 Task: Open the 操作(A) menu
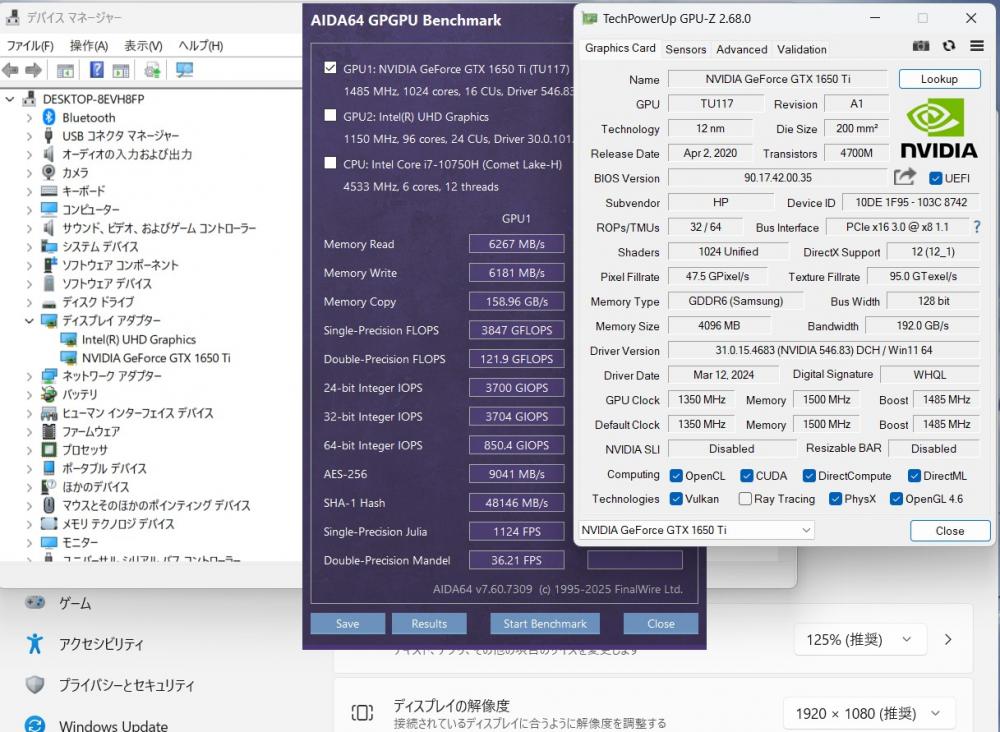pyautogui.click(x=89, y=46)
